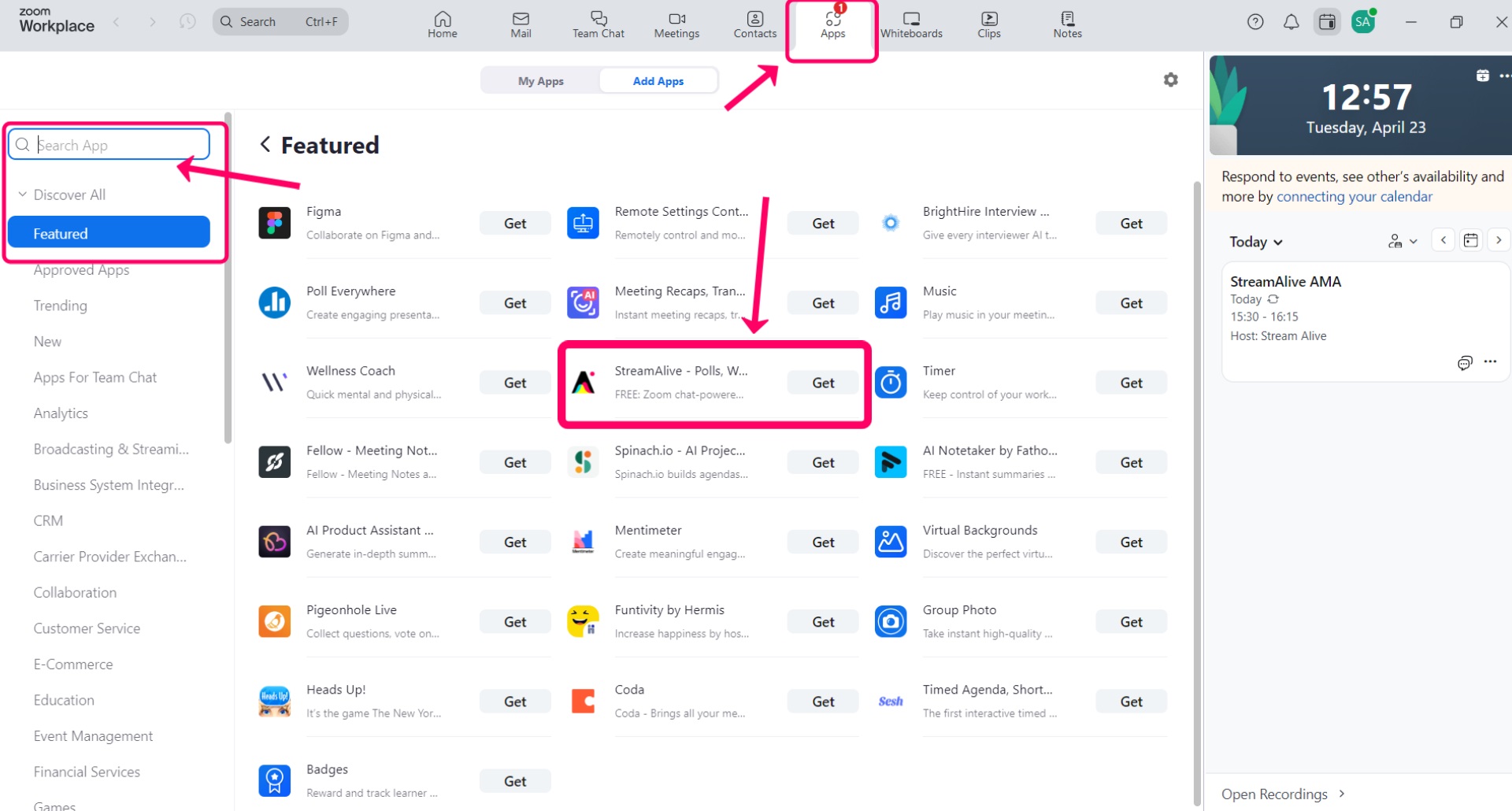Click the Group Photo app icon

pos(891,621)
